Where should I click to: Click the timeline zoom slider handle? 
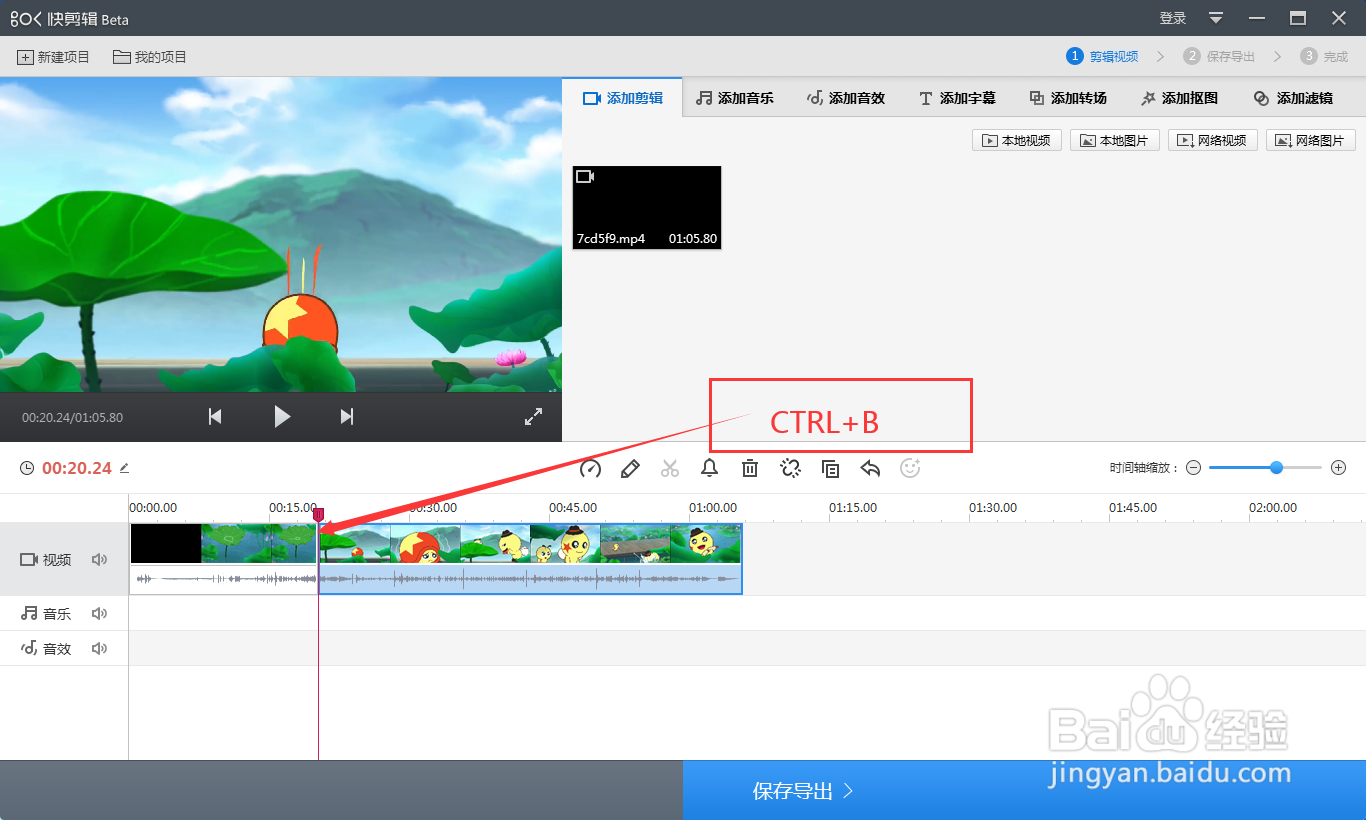point(1276,467)
